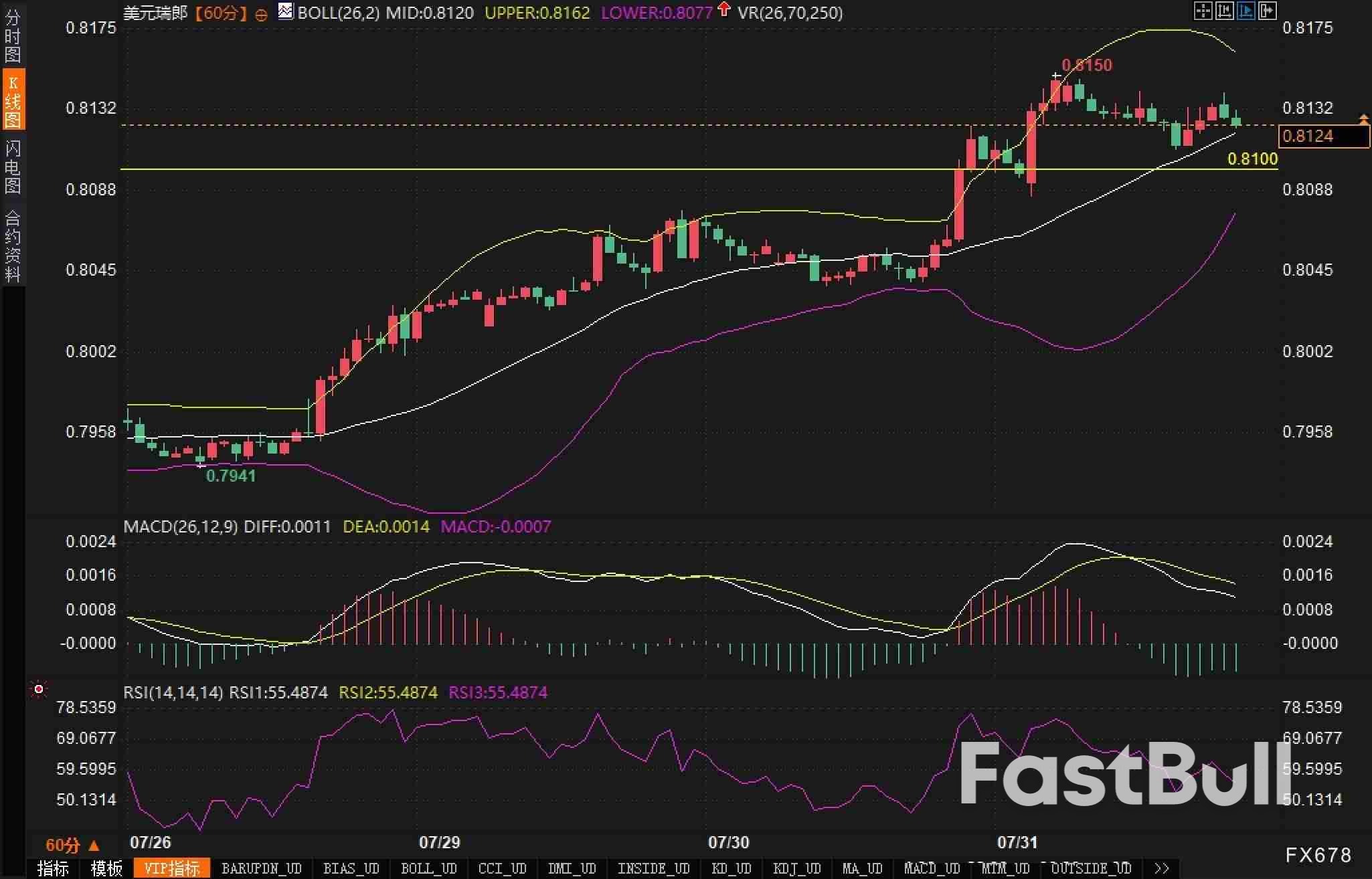The height and width of the screenshot is (879, 1372).
Task: Open the 指标 menu at bottom left
Action: coord(53,868)
